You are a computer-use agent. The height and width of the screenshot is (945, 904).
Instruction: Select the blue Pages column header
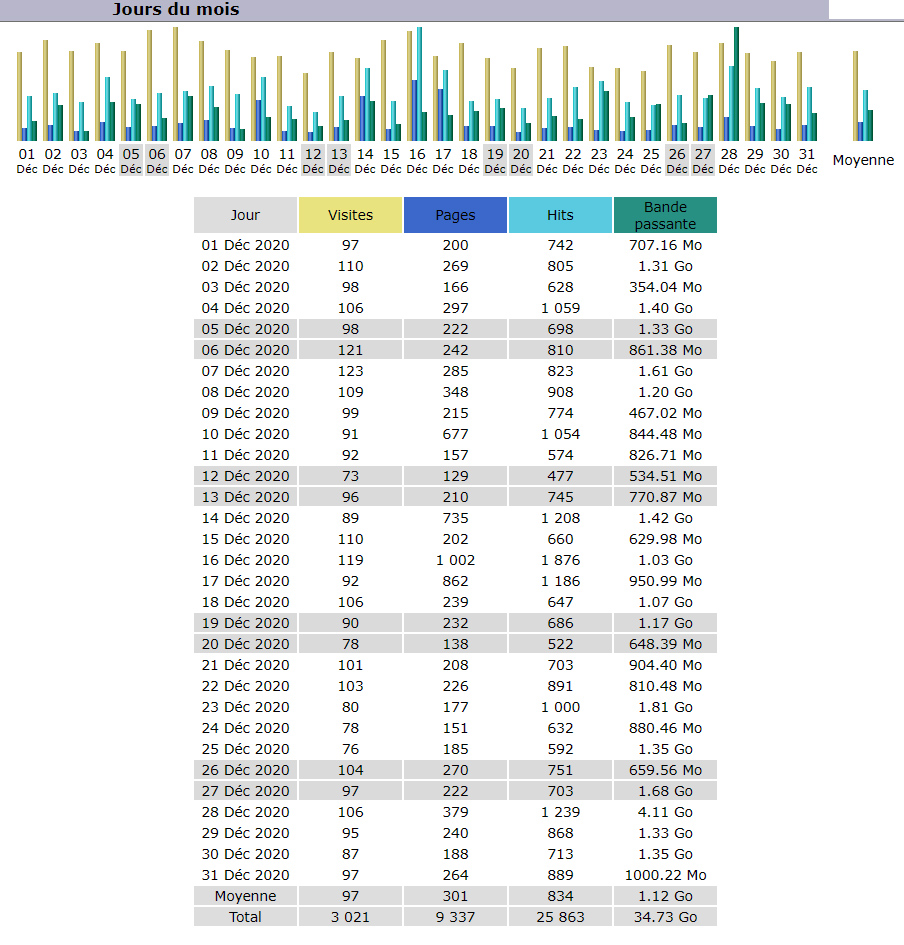[455, 215]
